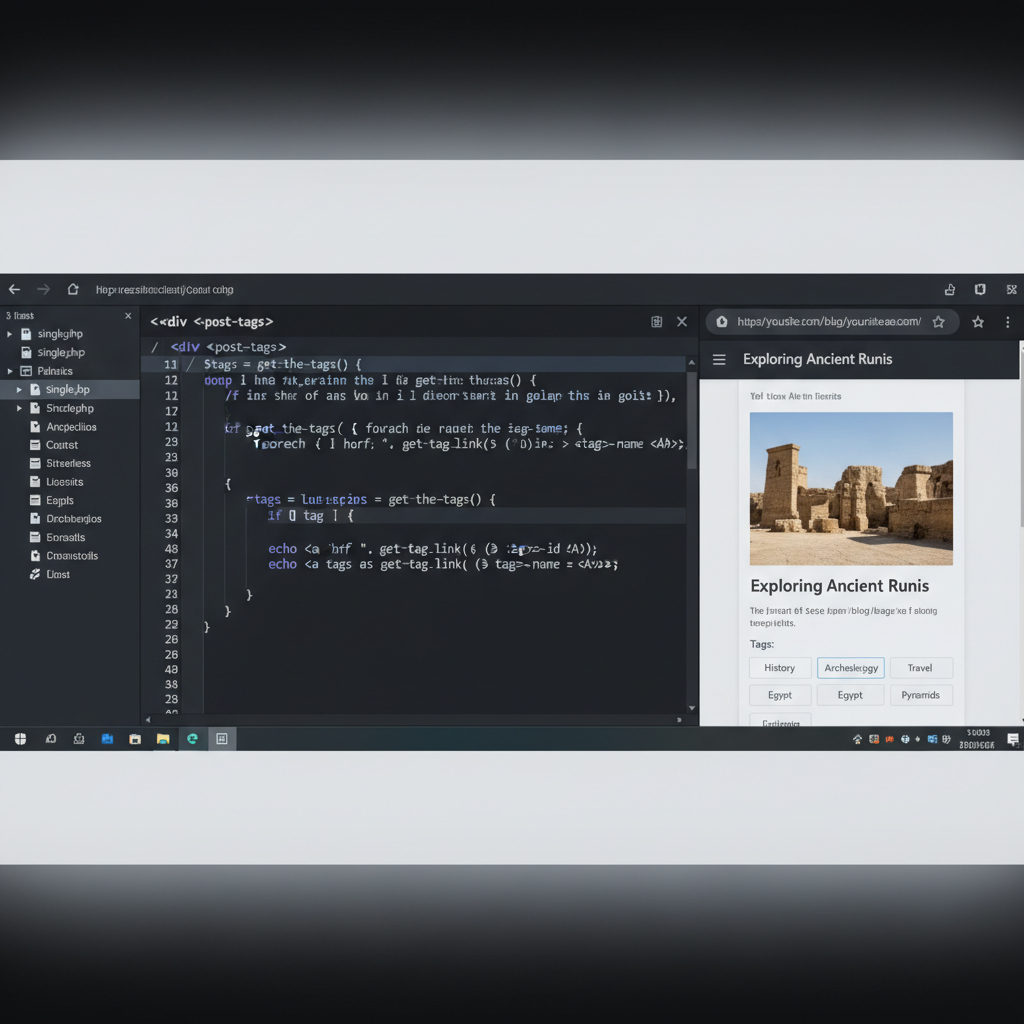Click the Pyramids tag link
1024x1024 pixels.
click(921, 694)
